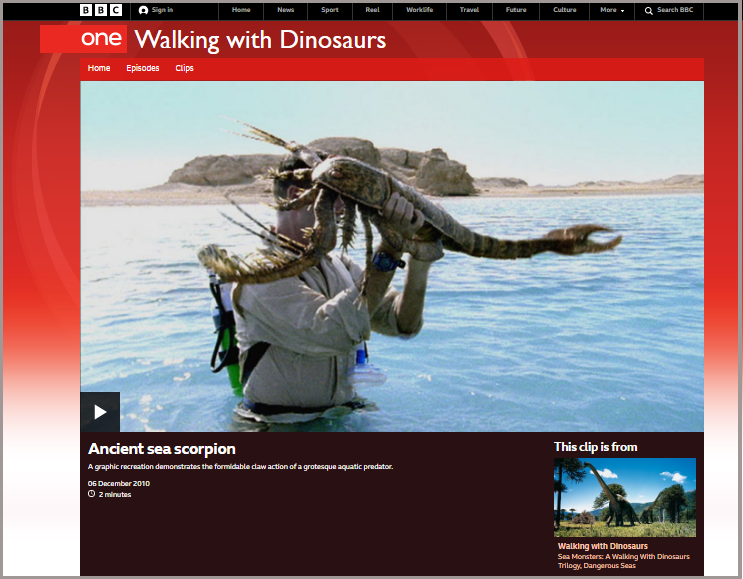
Task: Click the This clip is from heading
Action: pyautogui.click(x=595, y=447)
